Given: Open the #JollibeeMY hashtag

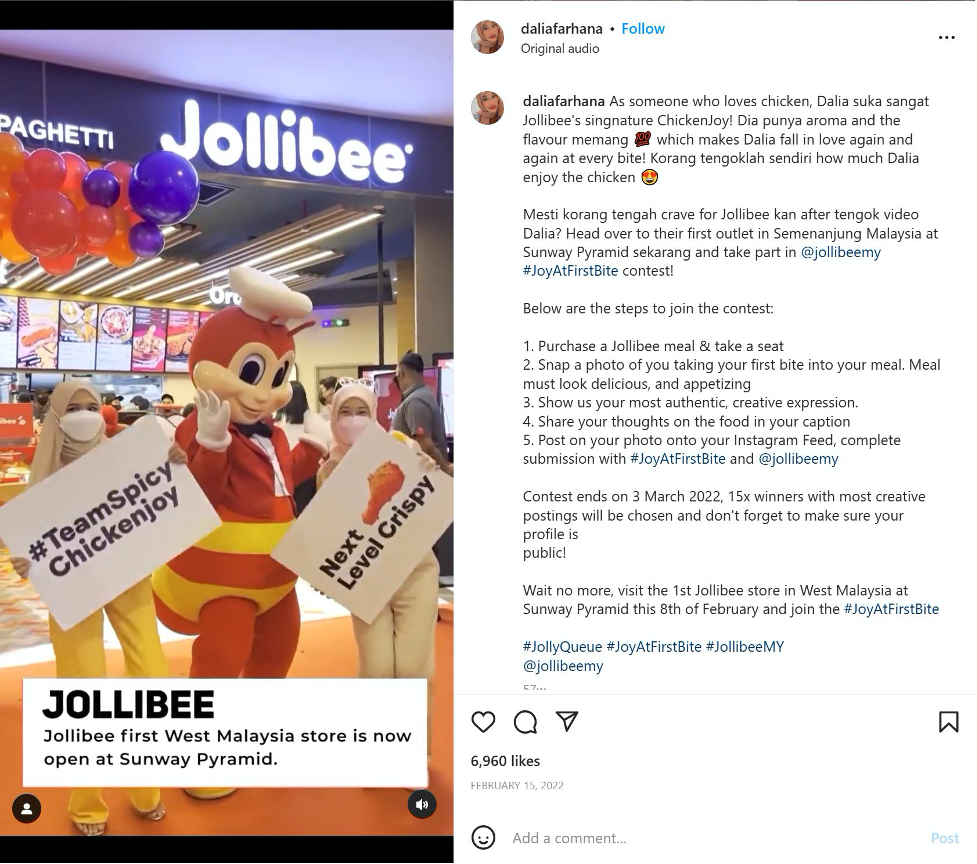Looking at the screenshot, I should tap(745, 647).
